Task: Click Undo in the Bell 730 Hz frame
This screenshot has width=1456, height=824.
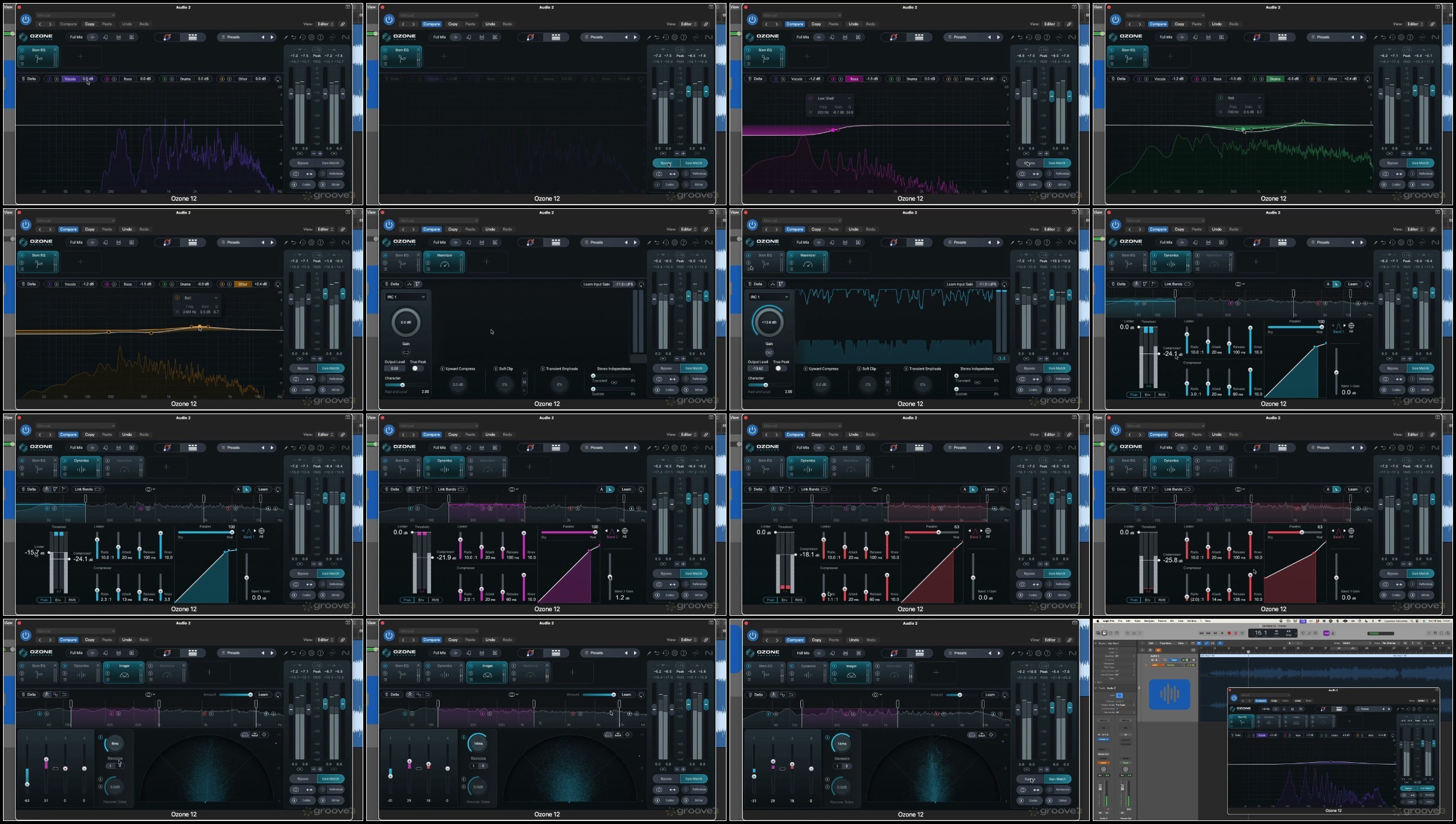Action: pyautogui.click(x=1216, y=24)
